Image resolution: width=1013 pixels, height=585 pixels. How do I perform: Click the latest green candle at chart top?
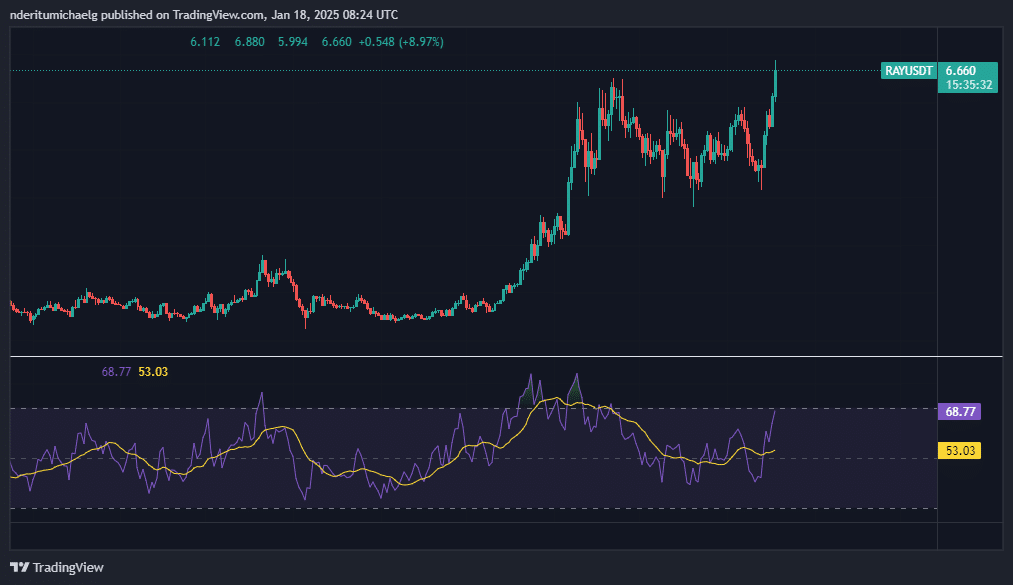click(x=776, y=82)
